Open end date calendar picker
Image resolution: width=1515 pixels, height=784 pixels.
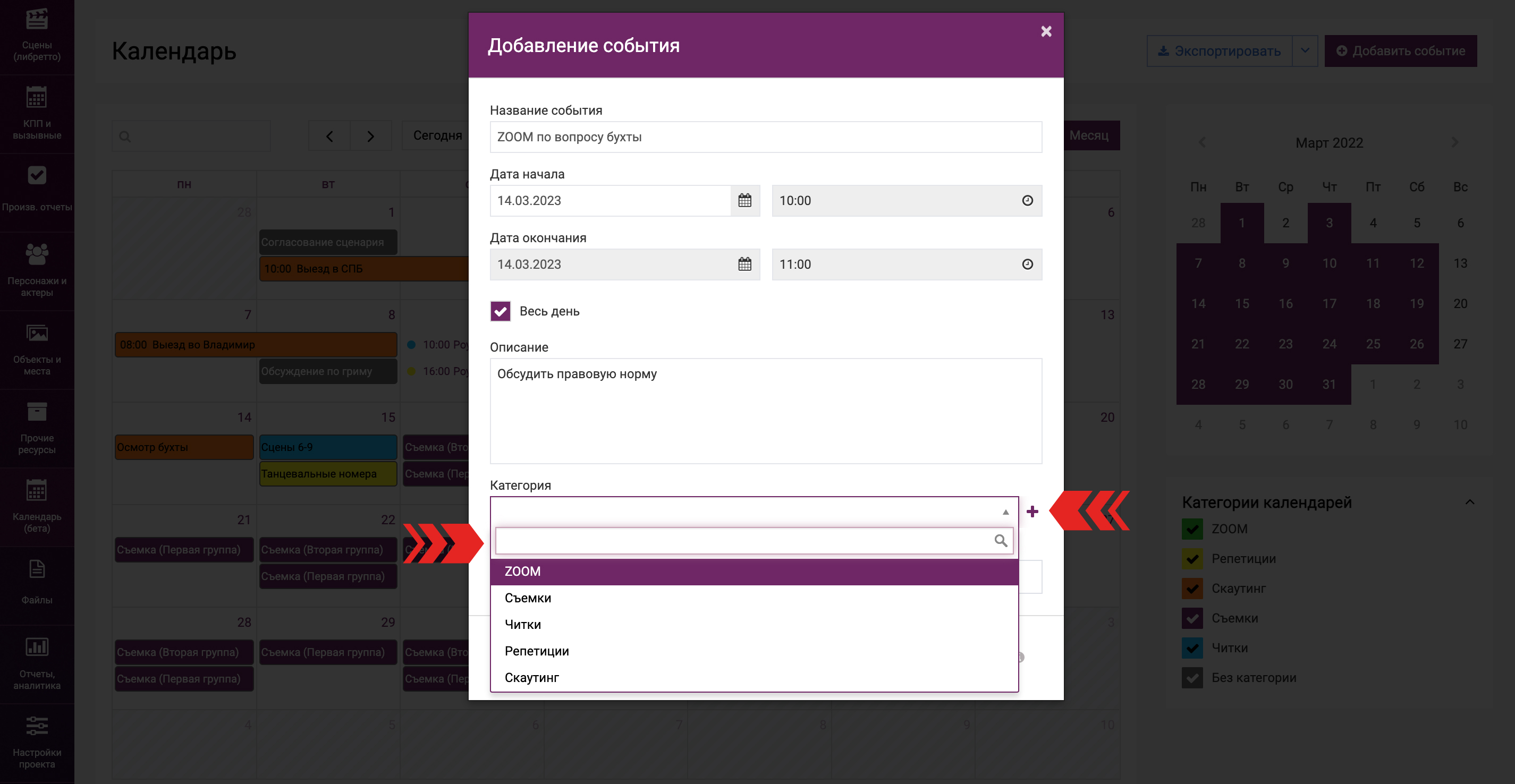744,265
